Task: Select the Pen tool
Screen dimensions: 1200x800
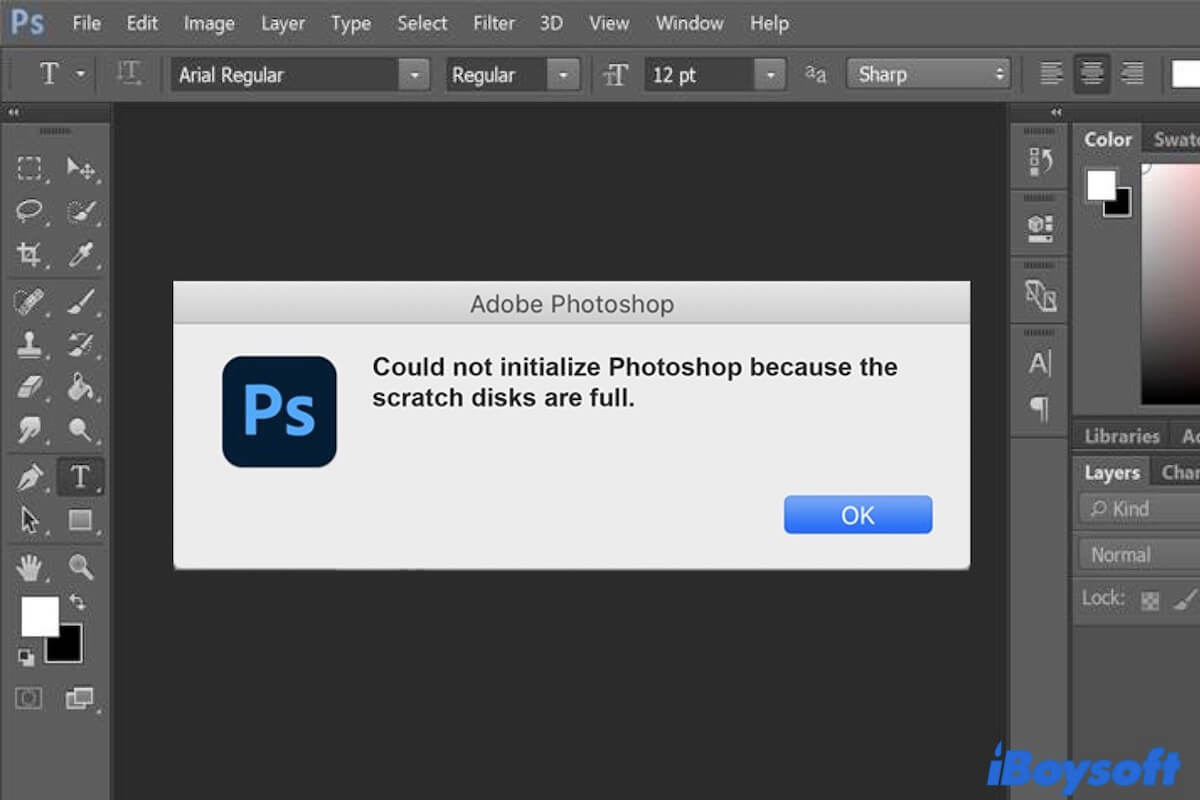Action: coord(30,476)
